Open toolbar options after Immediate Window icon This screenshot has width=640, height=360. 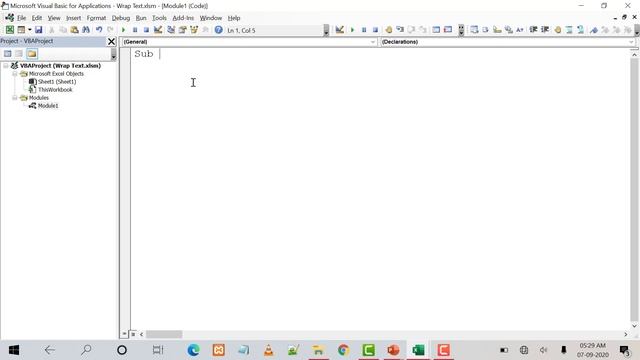click(x=461, y=30)
